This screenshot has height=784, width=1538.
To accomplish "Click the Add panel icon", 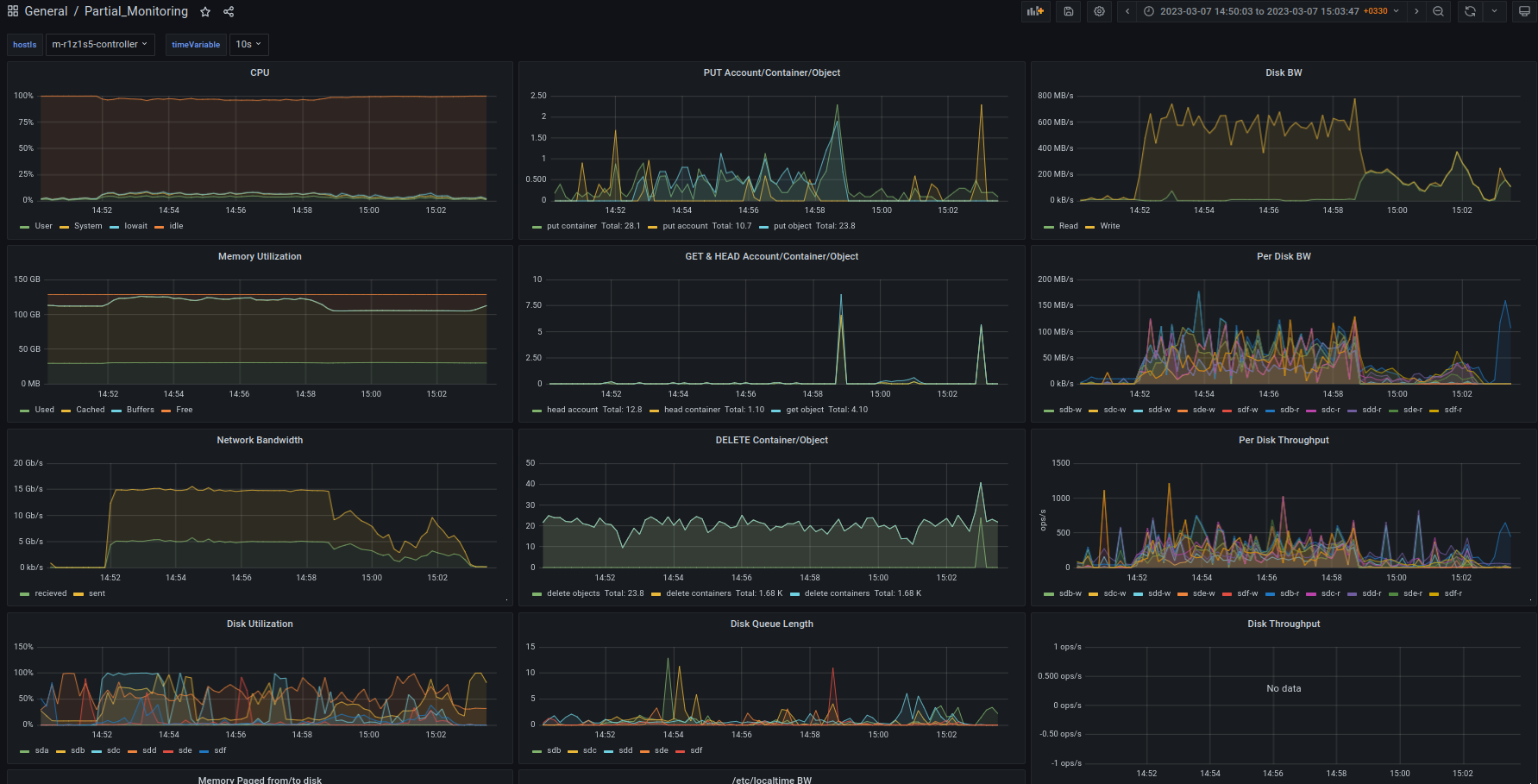I will pyautogui.click(x=1034, y=11).
